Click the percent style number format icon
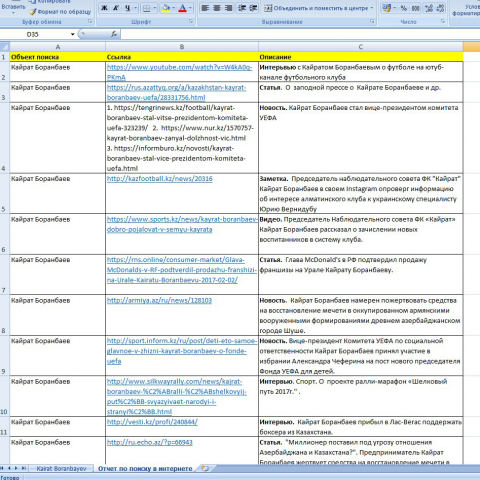 coord(404,8)
